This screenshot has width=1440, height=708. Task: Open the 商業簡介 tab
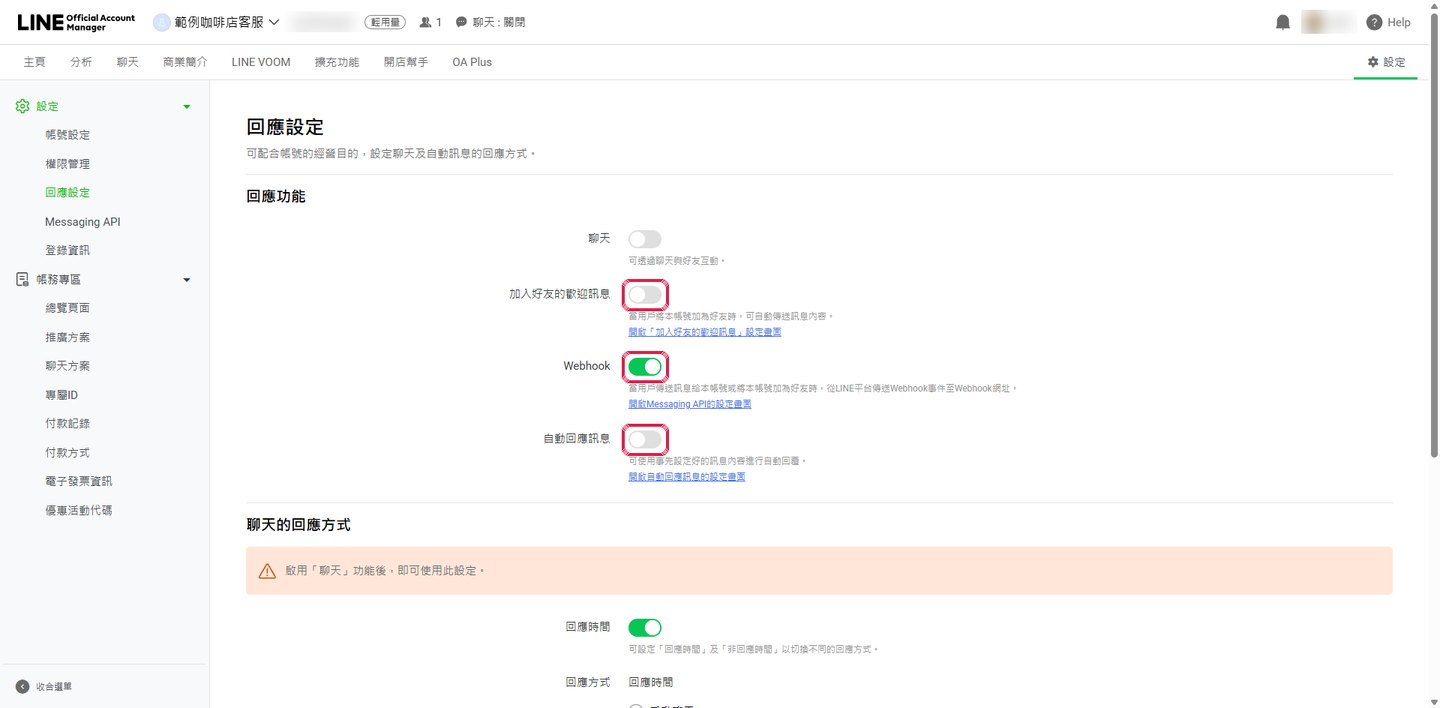[x=185, y=62]
